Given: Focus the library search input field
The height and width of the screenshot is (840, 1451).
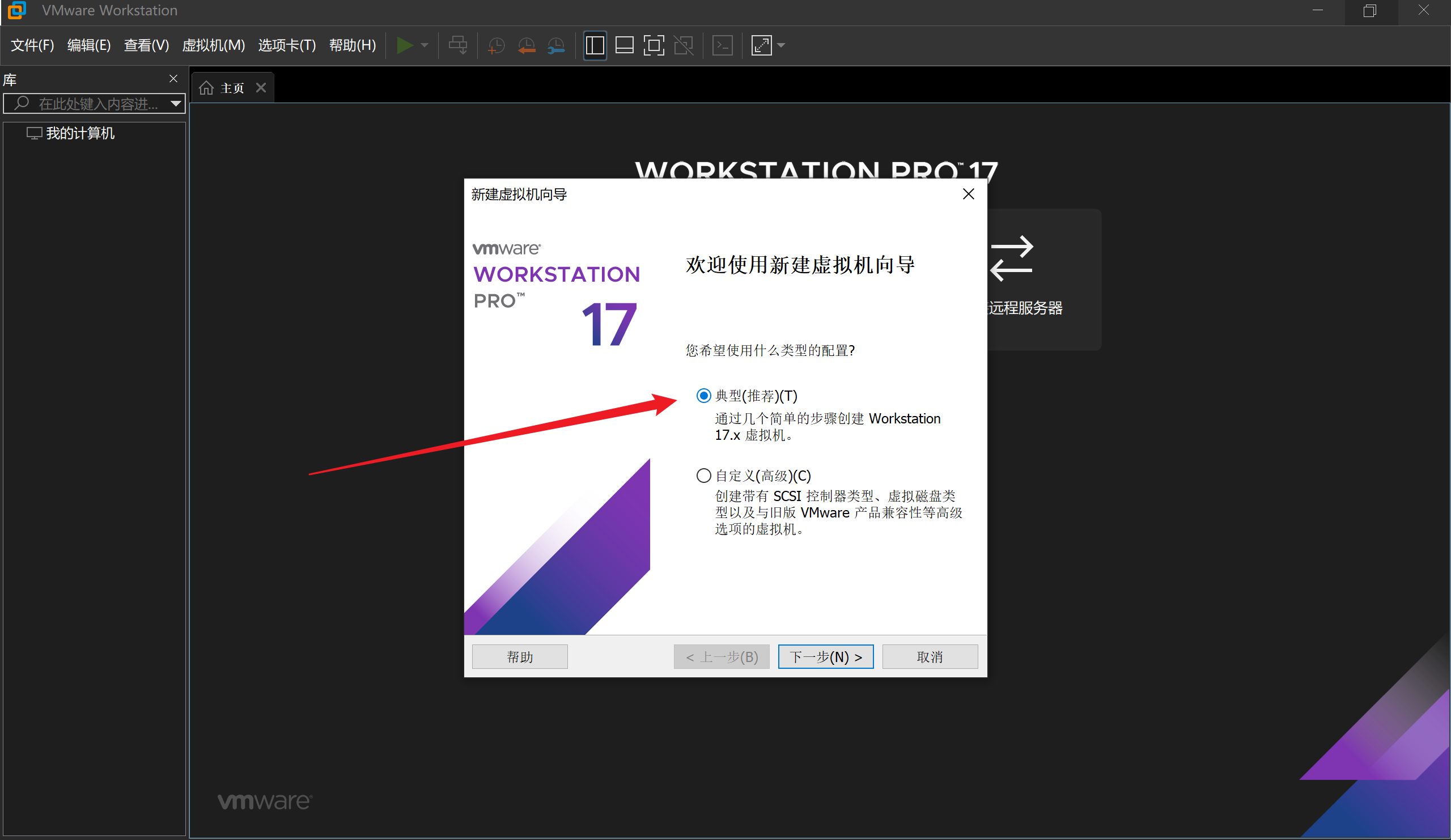Looking at the screenshot, I should tap(95, 104).
